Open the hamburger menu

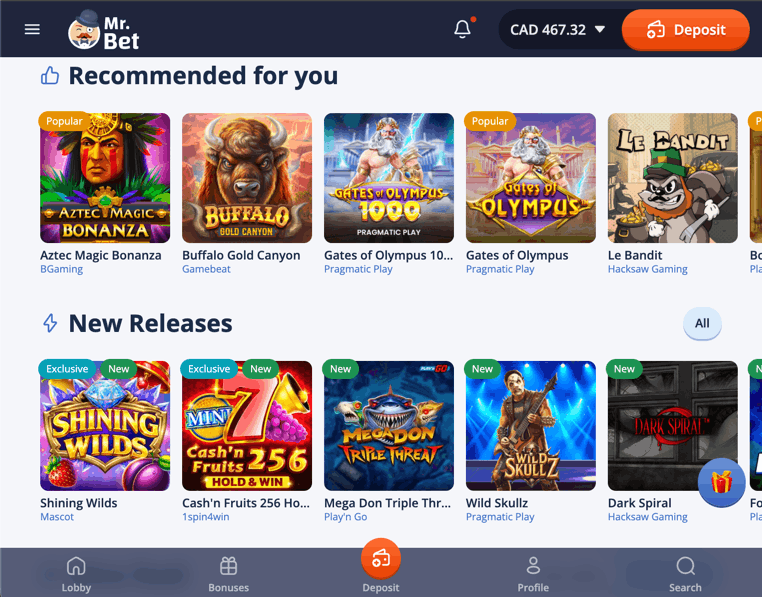[x=32, y=29]
